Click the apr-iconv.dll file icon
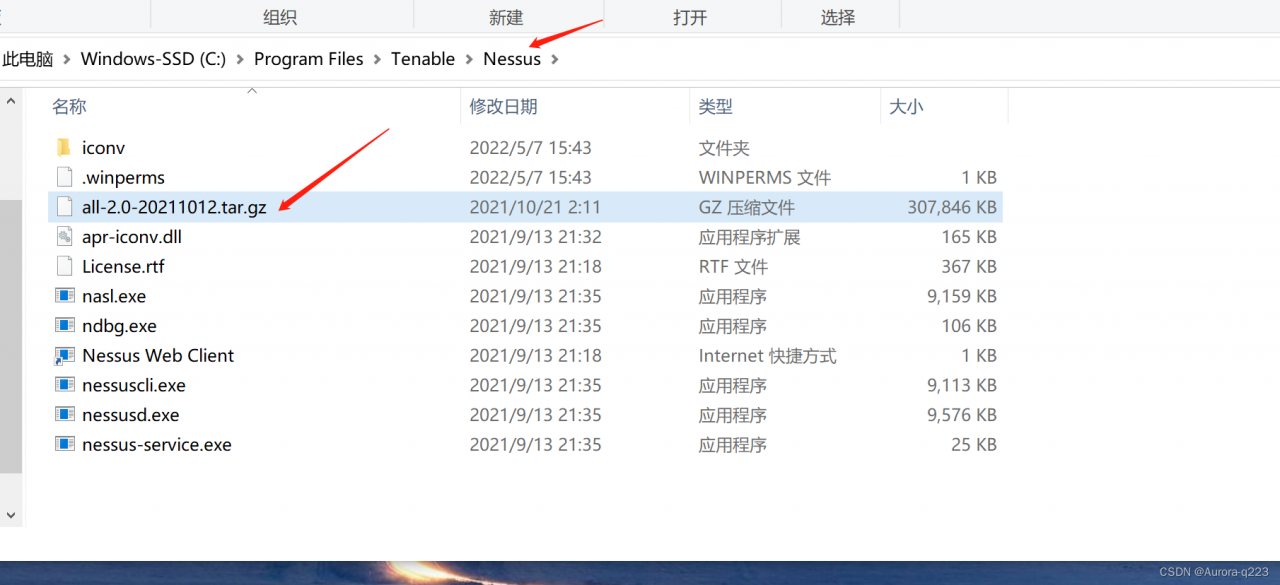The image size is (1280, 585). [65, 237]
